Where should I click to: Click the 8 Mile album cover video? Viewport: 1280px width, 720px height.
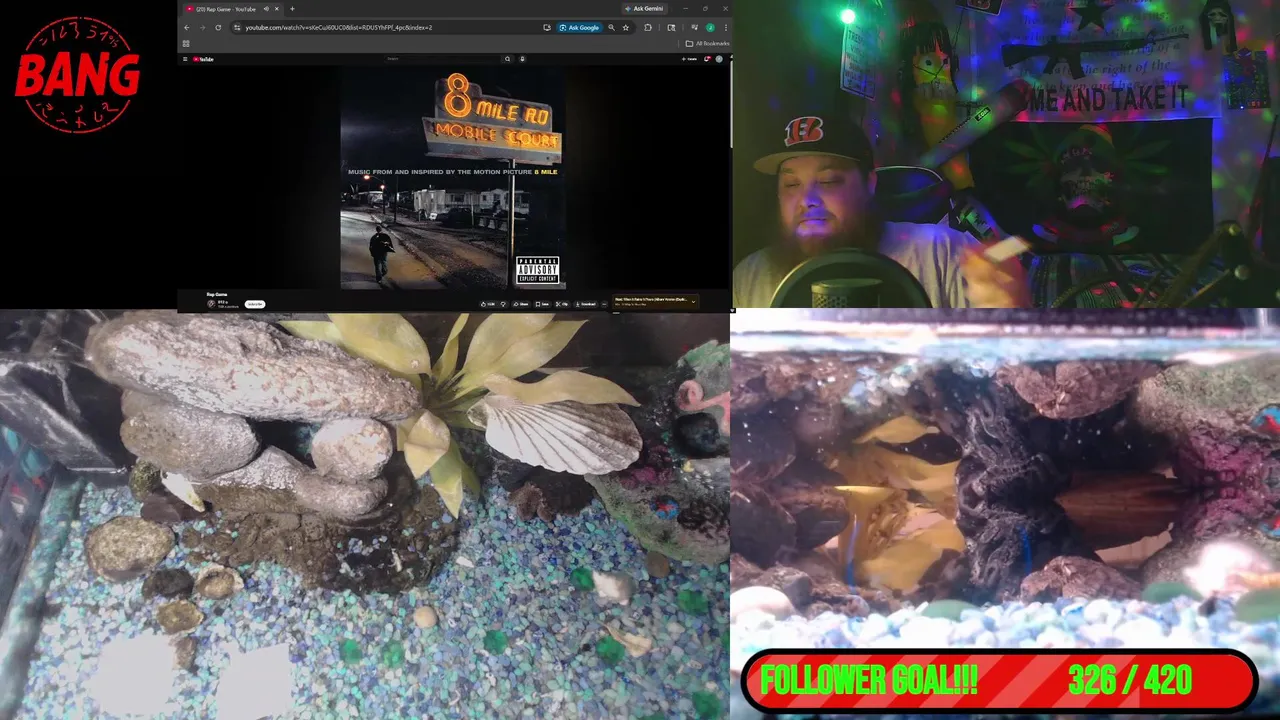pos(452,180)
